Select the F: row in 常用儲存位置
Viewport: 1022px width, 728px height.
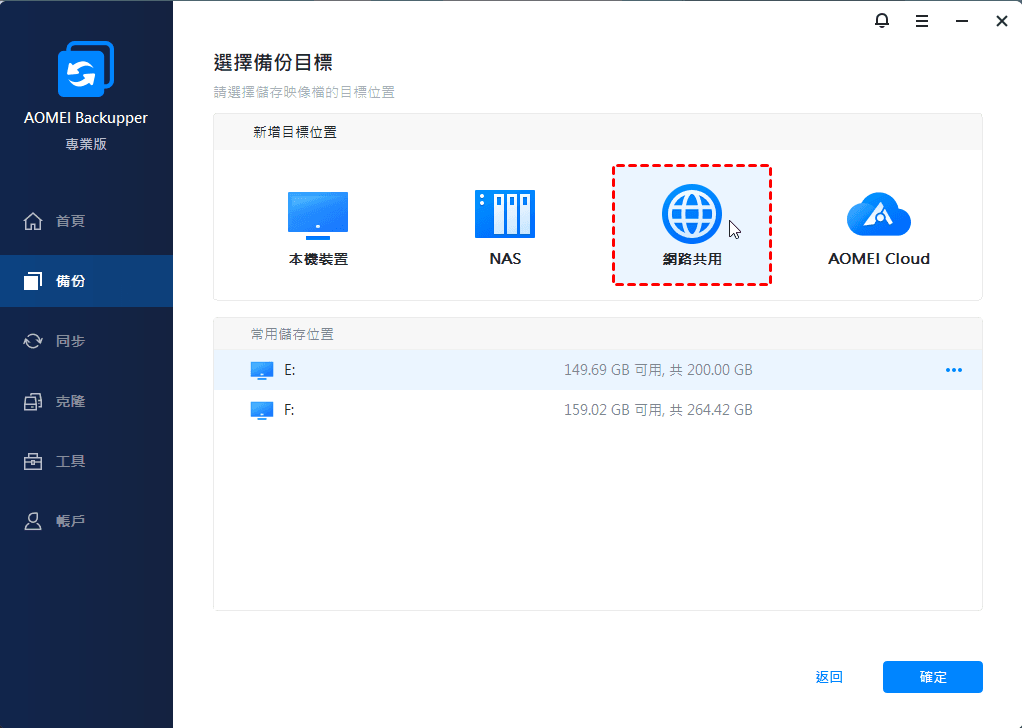coord(598,410)
